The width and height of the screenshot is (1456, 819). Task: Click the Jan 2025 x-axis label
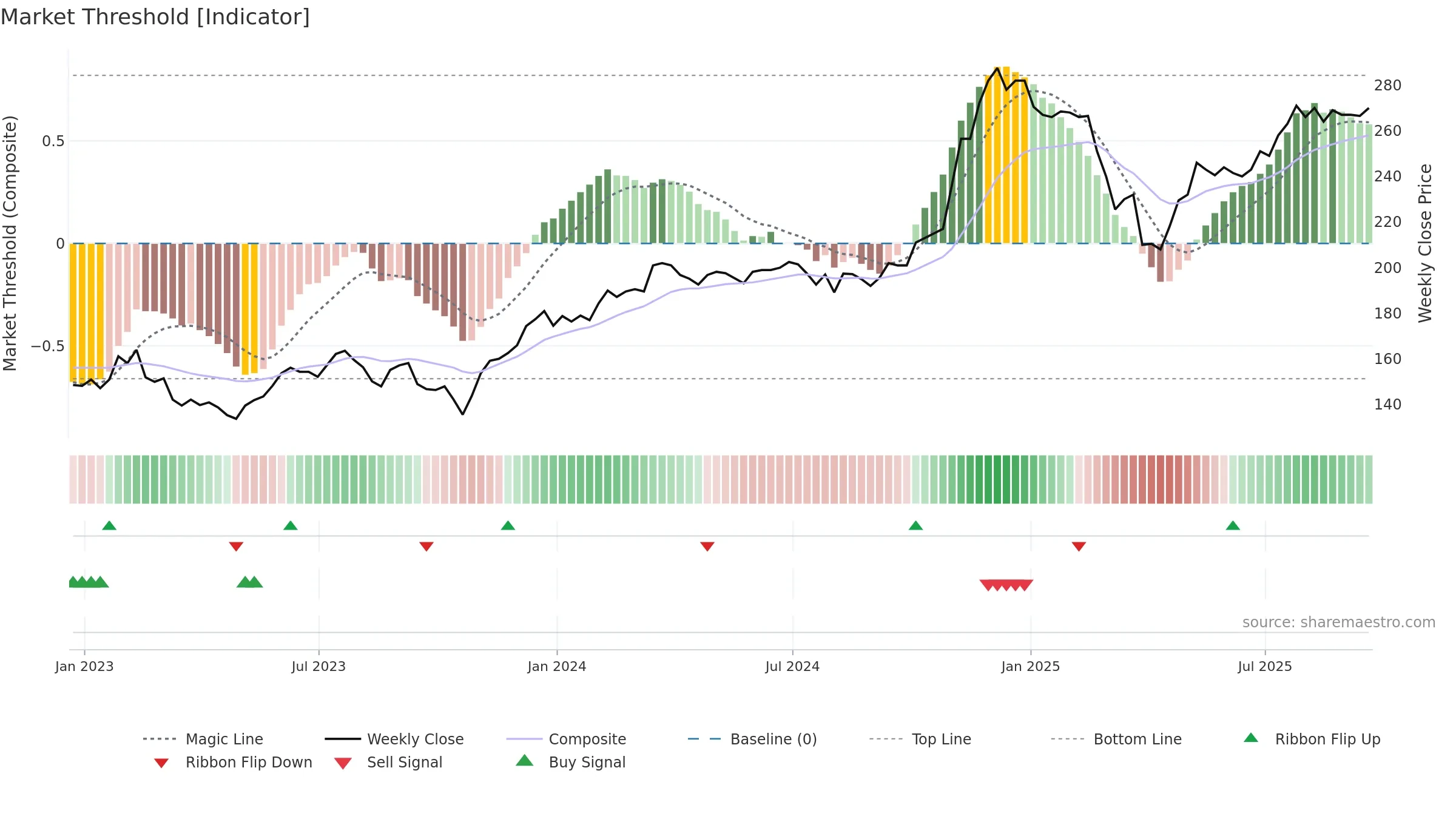point(1031,666)
